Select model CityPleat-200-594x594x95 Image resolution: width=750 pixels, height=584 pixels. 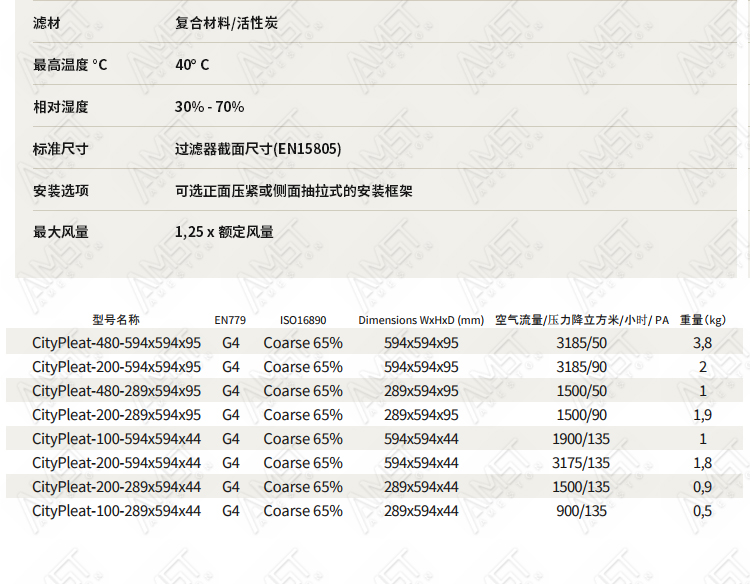coord(117,367)
